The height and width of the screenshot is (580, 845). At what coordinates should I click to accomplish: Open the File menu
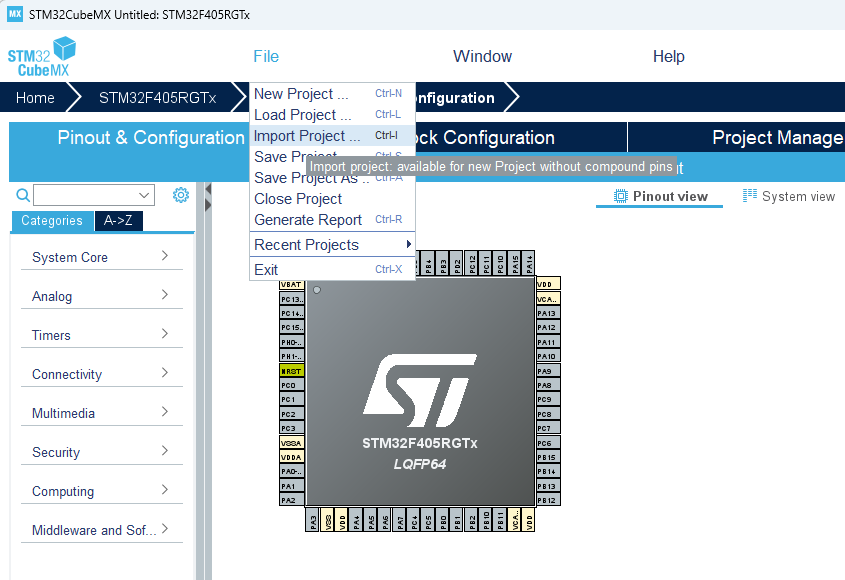click(x=266, y=56)
